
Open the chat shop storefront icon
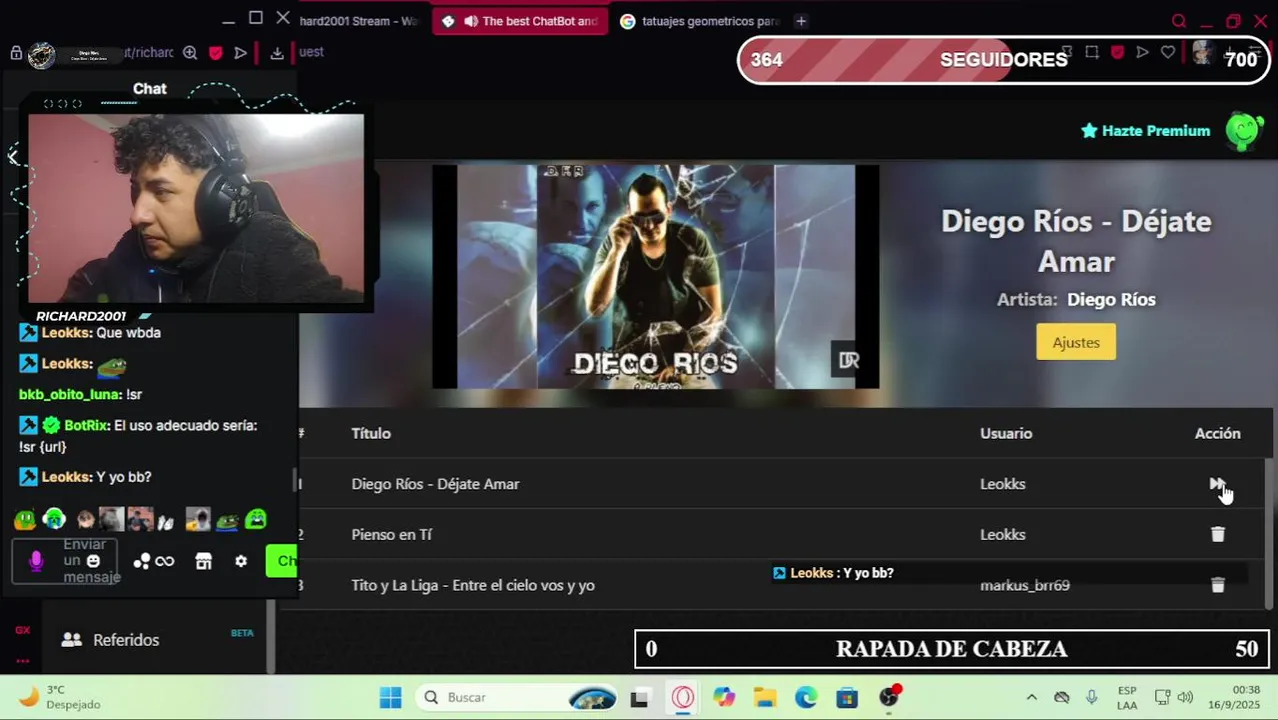204,561
